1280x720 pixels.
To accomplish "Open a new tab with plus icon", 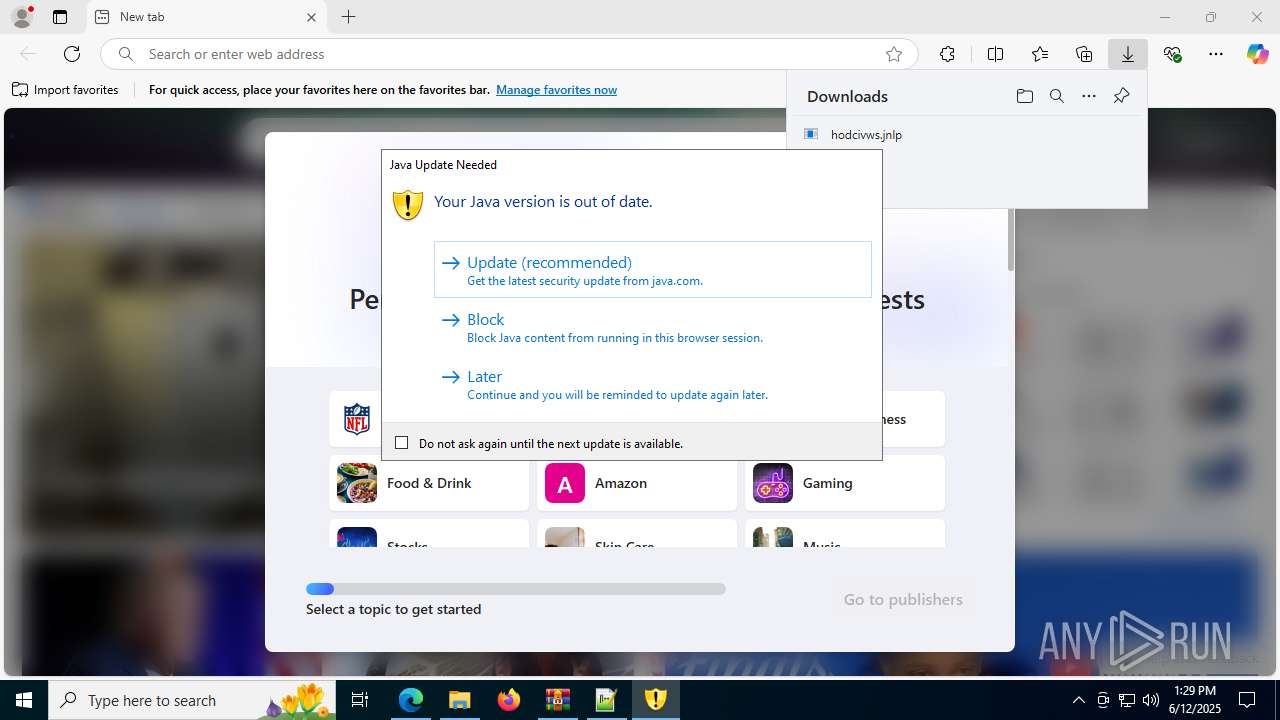I will pyautogui.click(x=348, y=17).
